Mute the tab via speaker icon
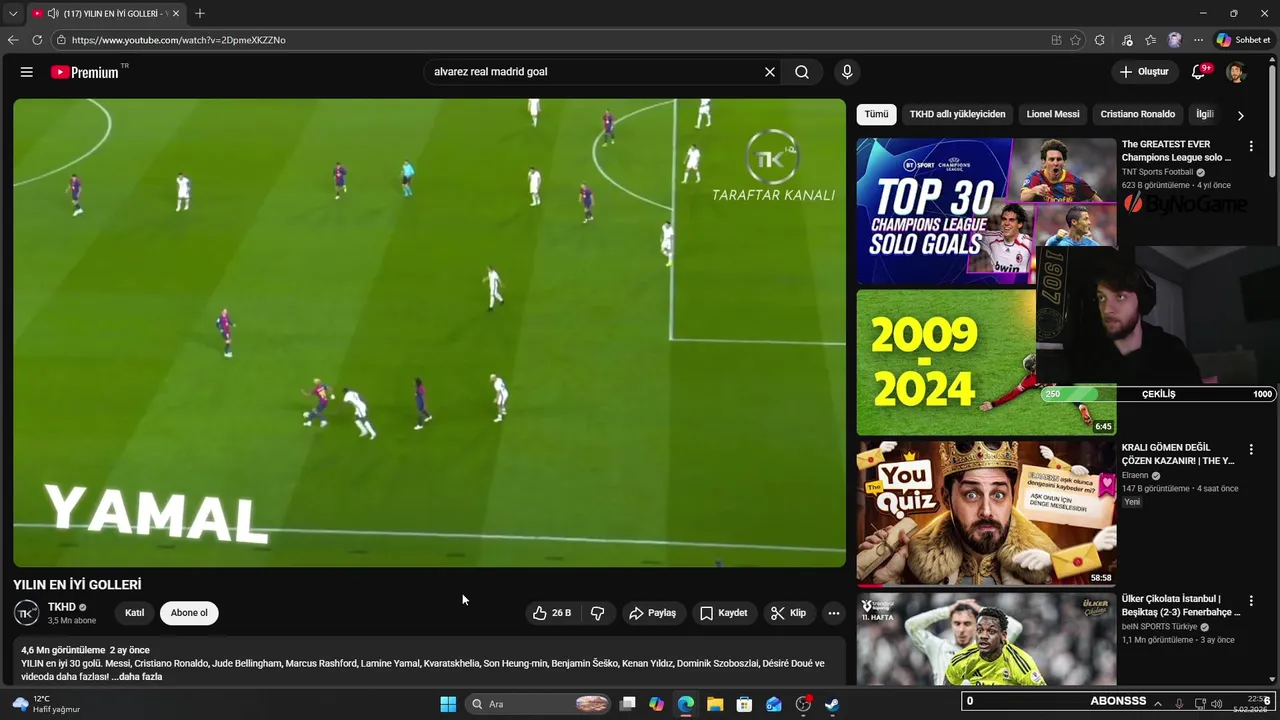This screenshot has height=720, width=1280. coord(52,13)
